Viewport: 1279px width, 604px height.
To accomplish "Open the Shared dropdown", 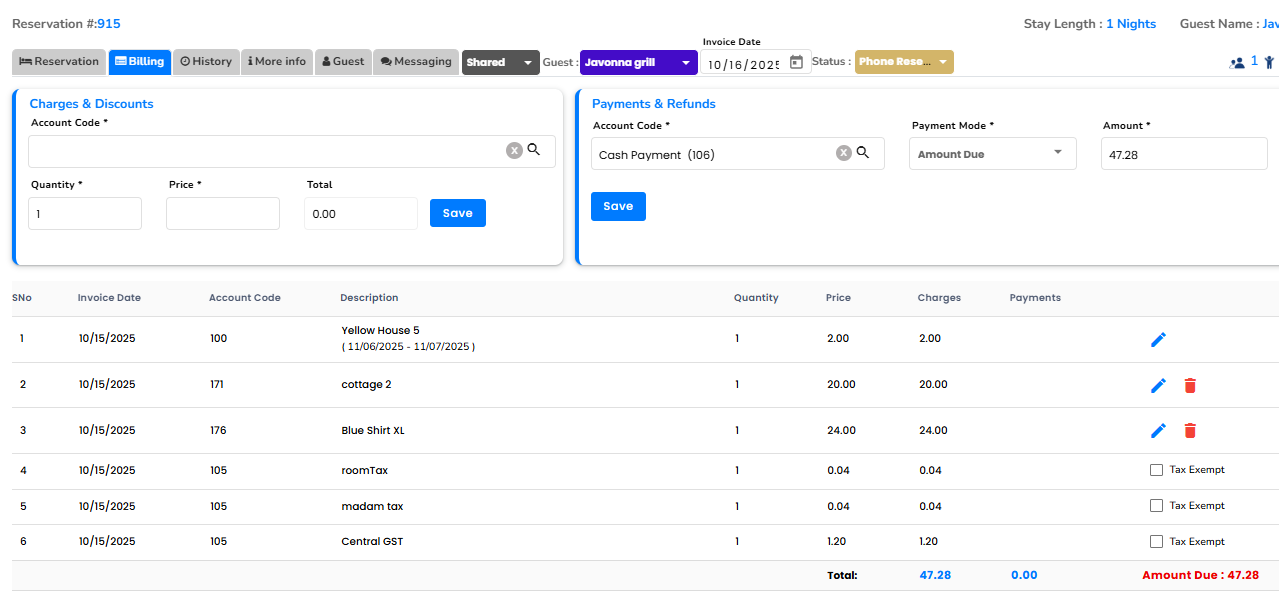I will 501,62.
